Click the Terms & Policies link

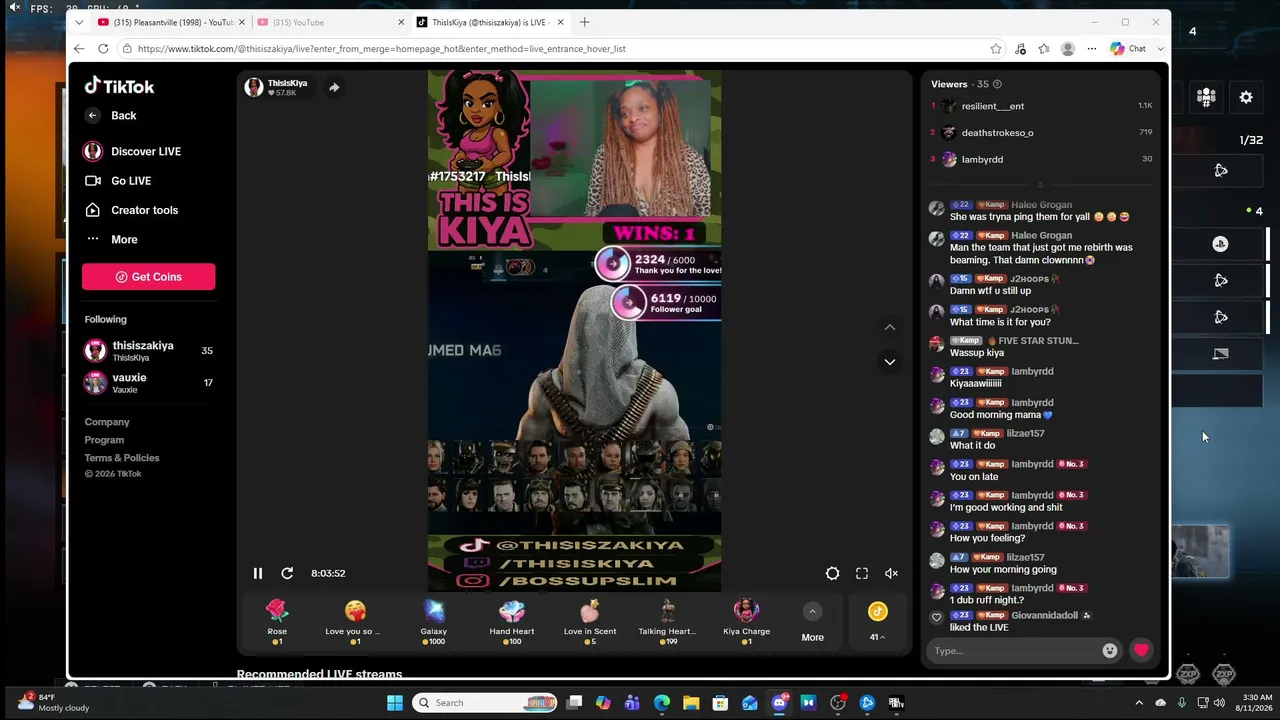pos(122,458)
